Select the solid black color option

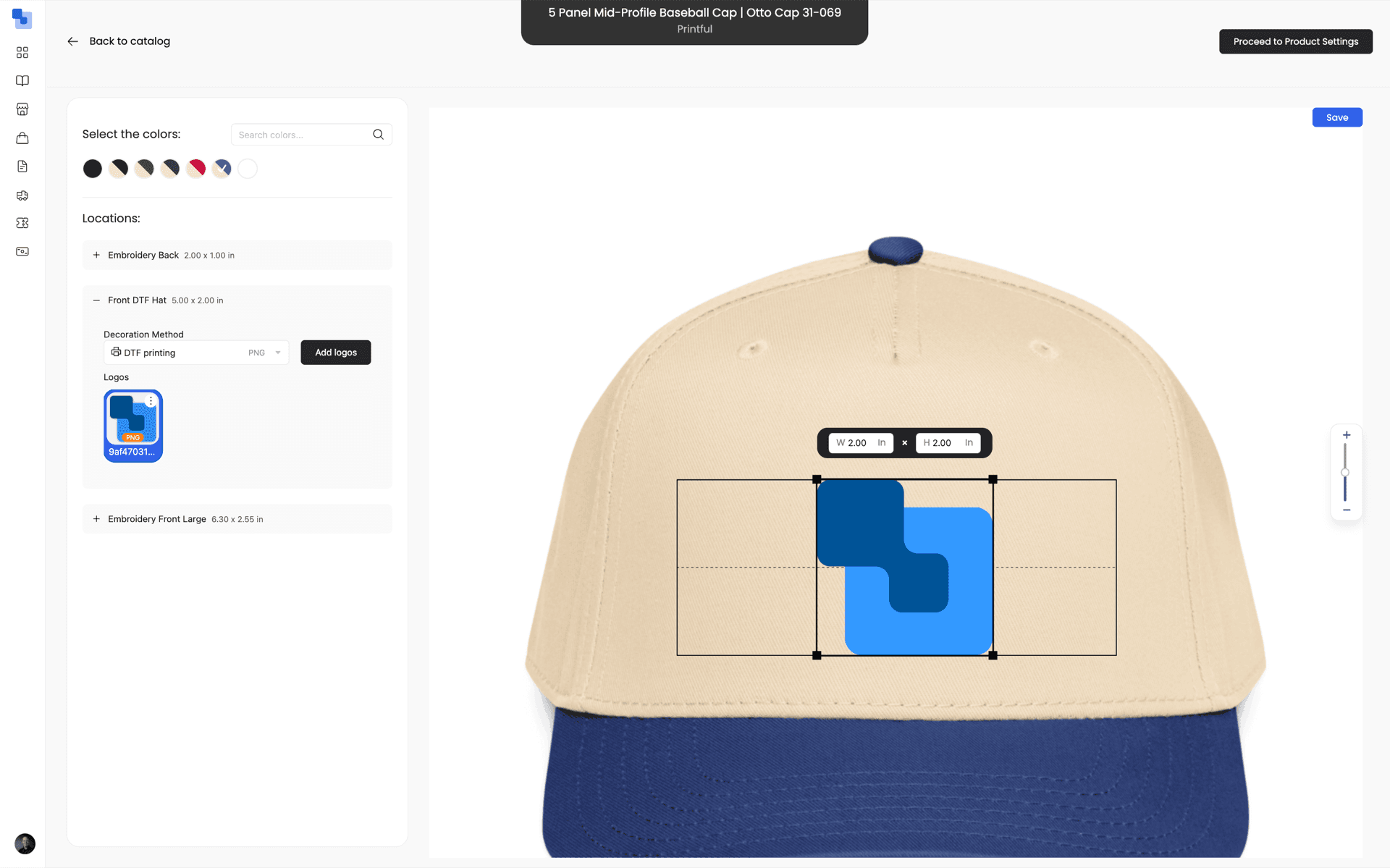[x=92, y=168]
